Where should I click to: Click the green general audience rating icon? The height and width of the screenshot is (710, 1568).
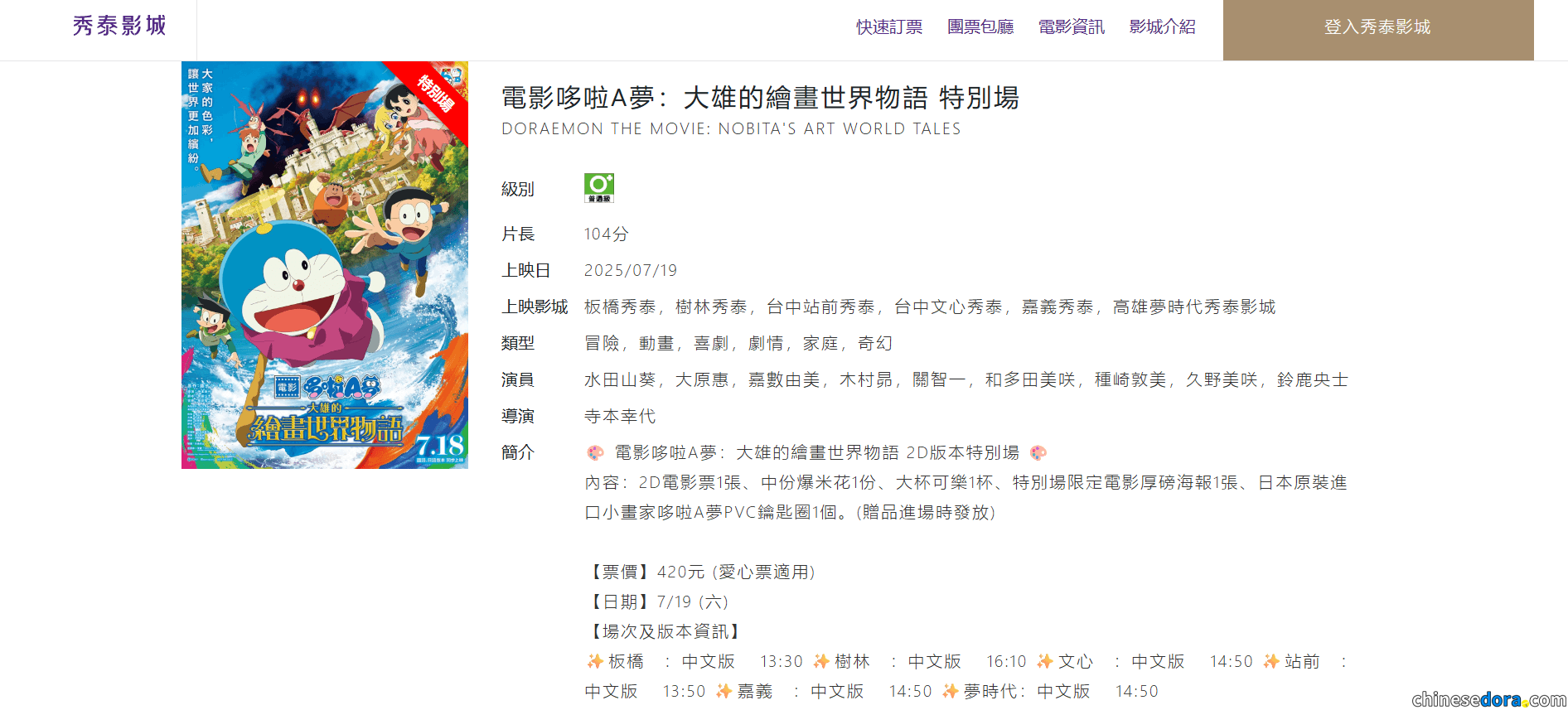coord(598,188)
